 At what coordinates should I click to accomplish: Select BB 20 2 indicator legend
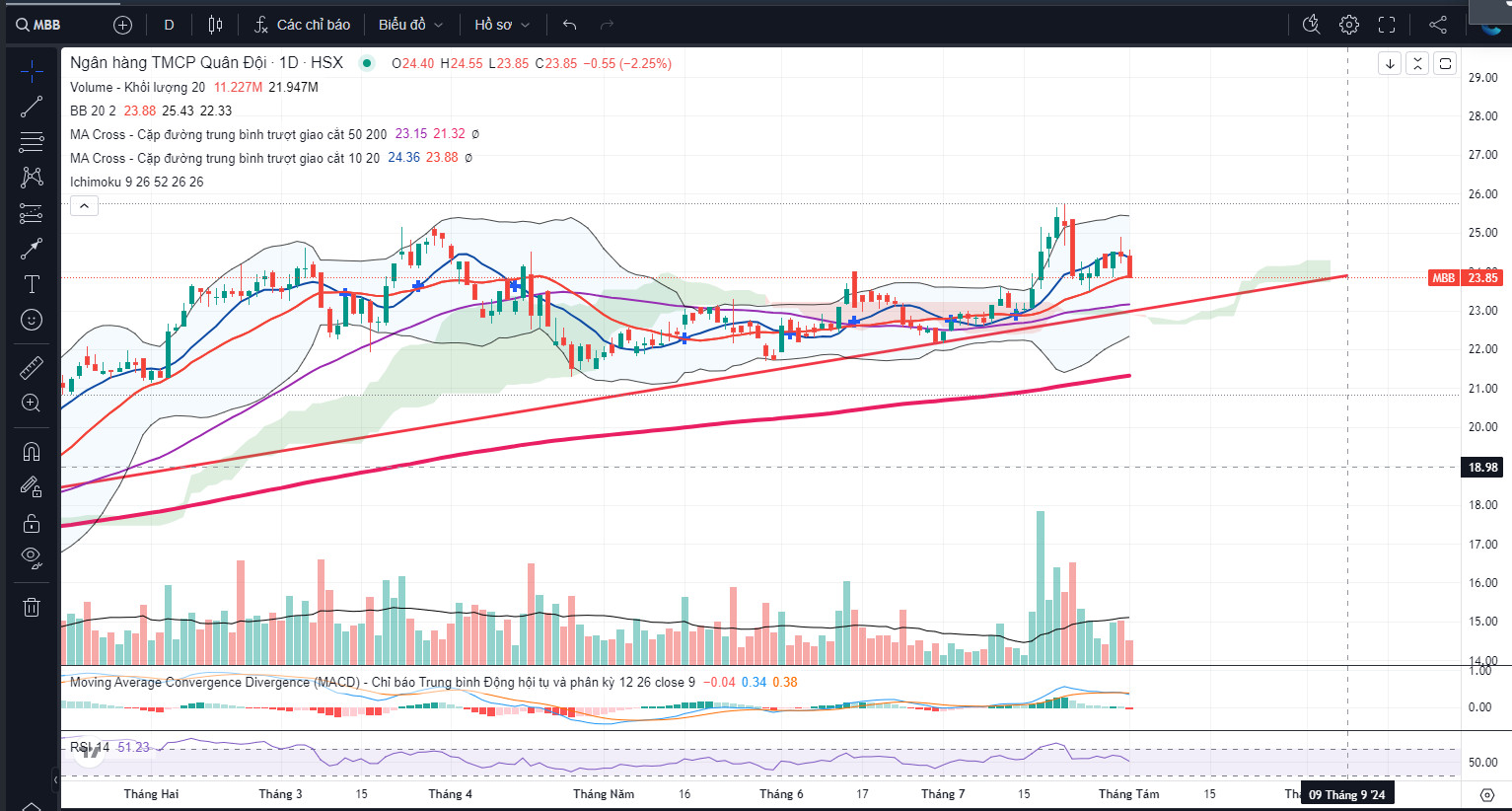tap(93, 111)
